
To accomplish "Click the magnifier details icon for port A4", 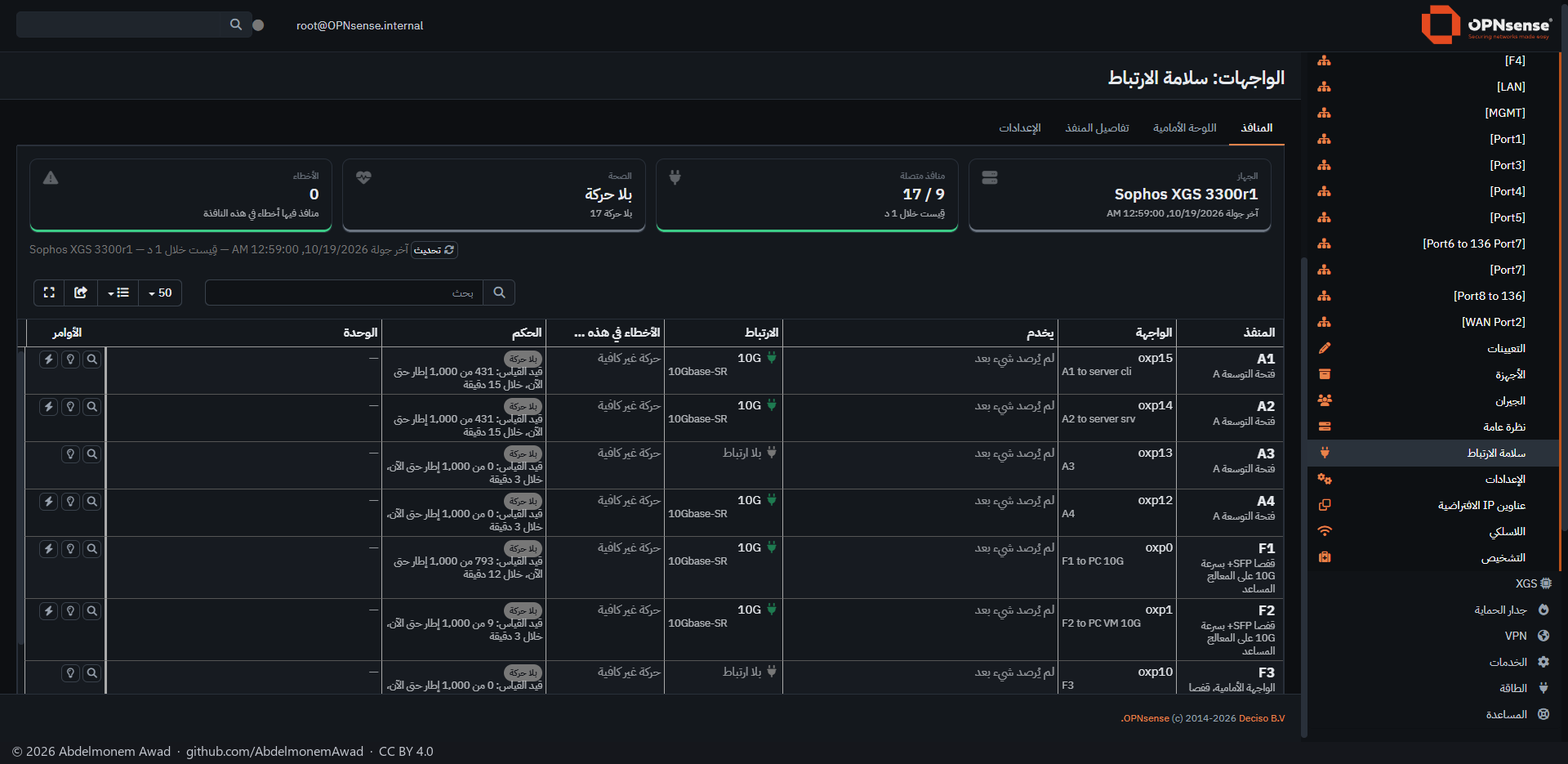I will pyautogui.click(x=92, y=502).
